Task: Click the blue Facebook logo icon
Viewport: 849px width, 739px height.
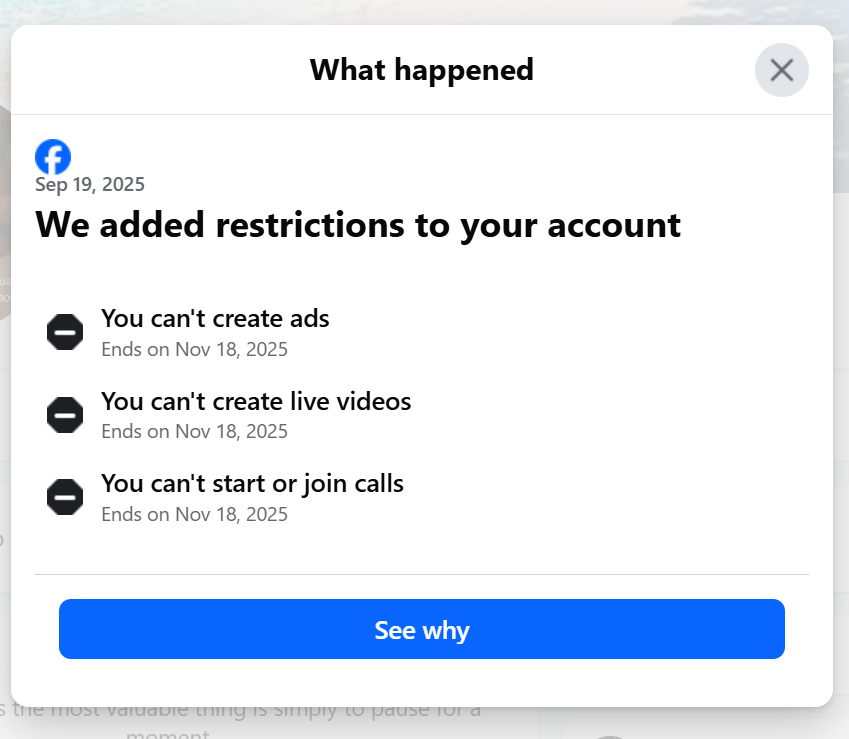Action: tap(53, 157)
